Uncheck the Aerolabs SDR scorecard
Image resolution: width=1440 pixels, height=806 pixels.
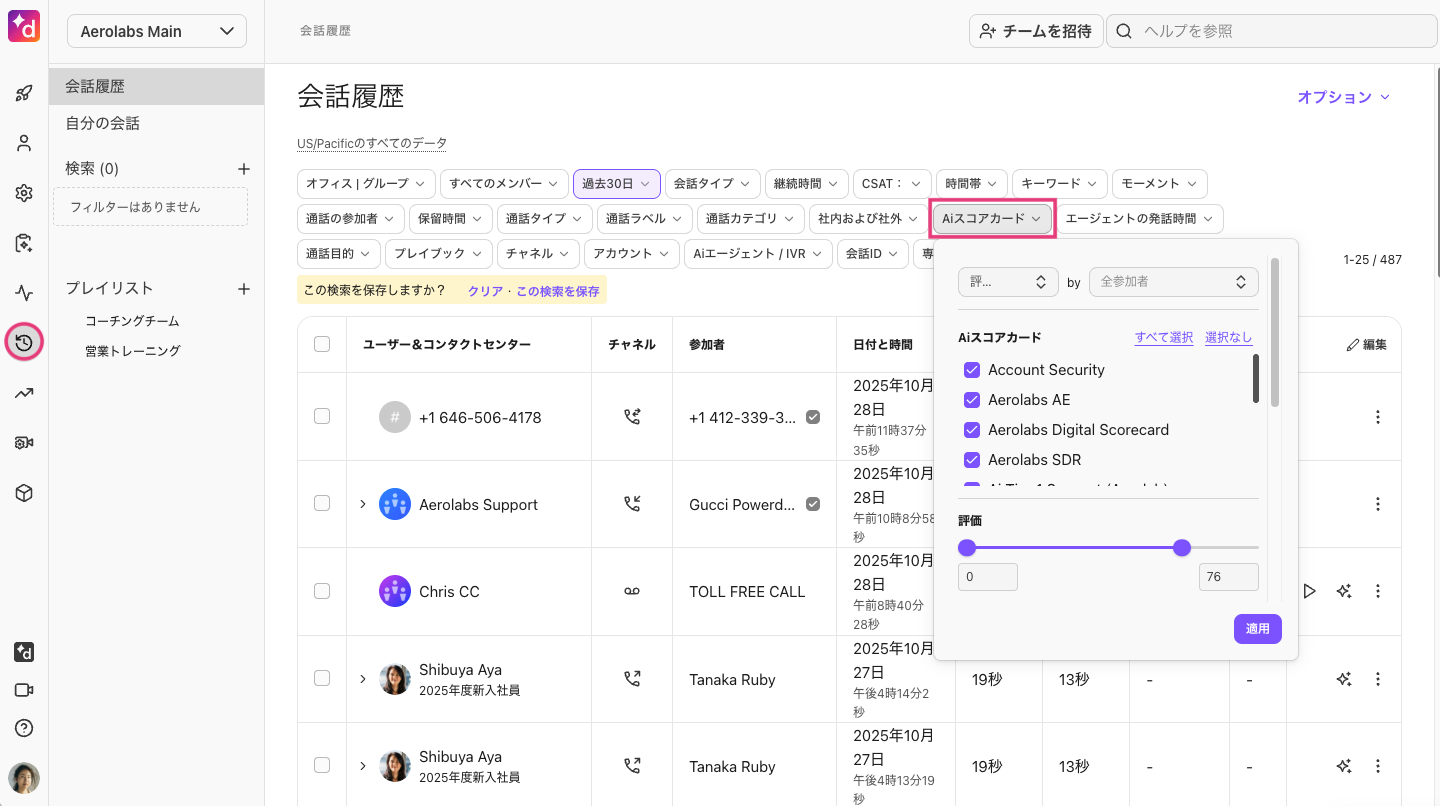coord(971,460)
